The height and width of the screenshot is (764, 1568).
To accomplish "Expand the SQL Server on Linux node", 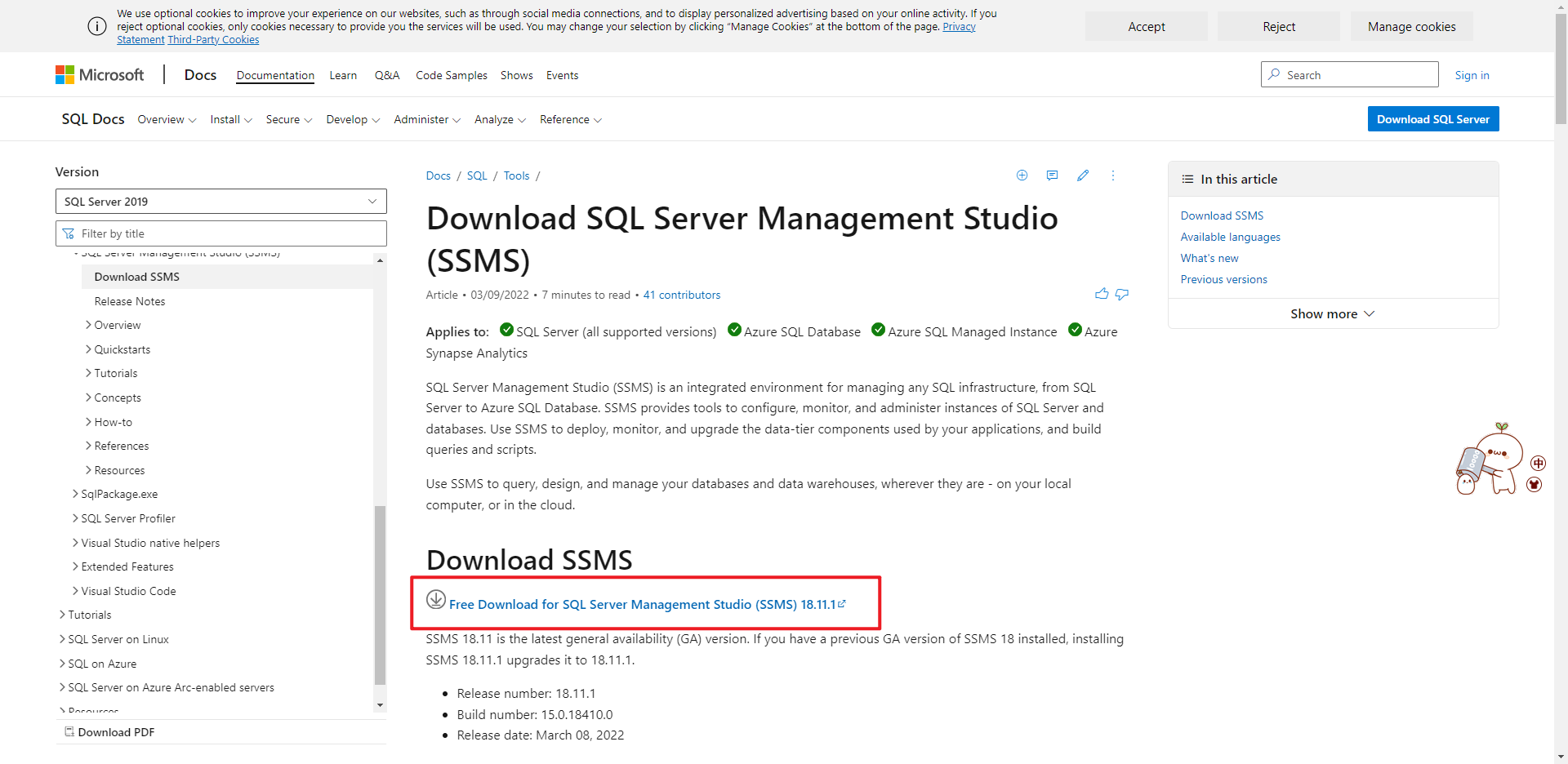I will tap(62, 639).
